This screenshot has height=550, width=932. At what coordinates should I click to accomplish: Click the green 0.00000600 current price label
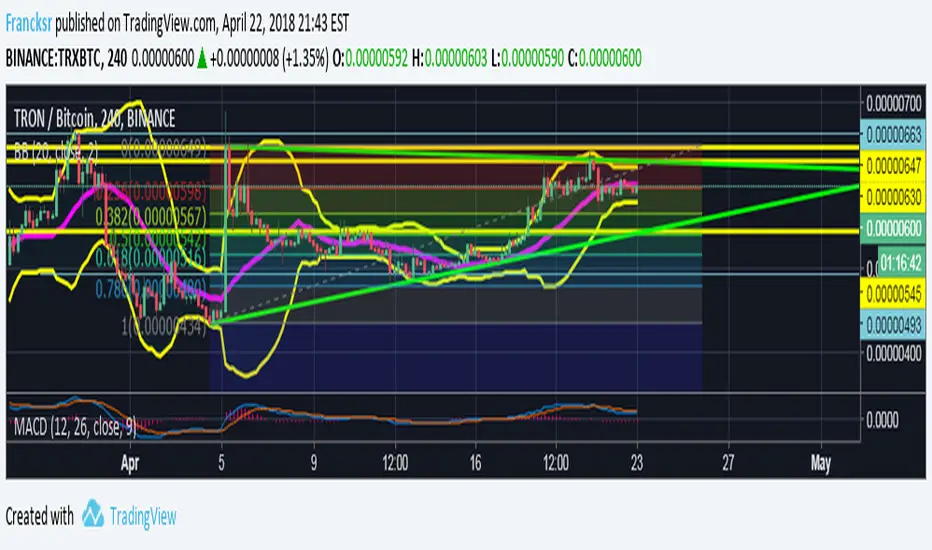893,229
